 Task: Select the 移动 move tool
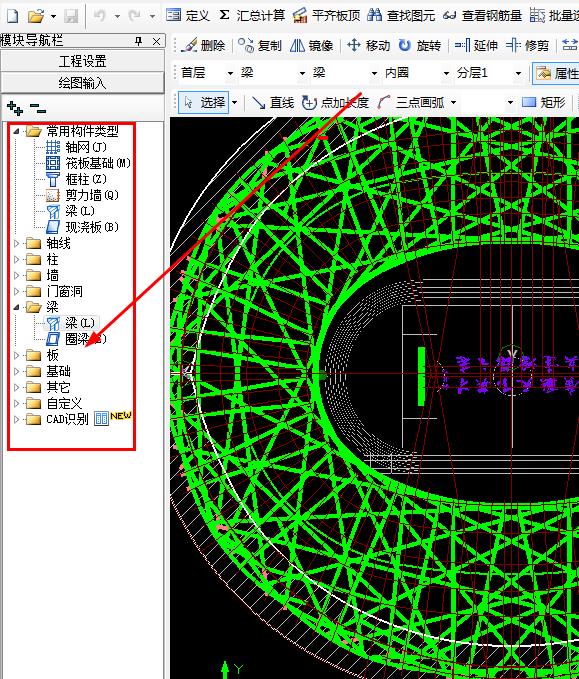point(369,45)
